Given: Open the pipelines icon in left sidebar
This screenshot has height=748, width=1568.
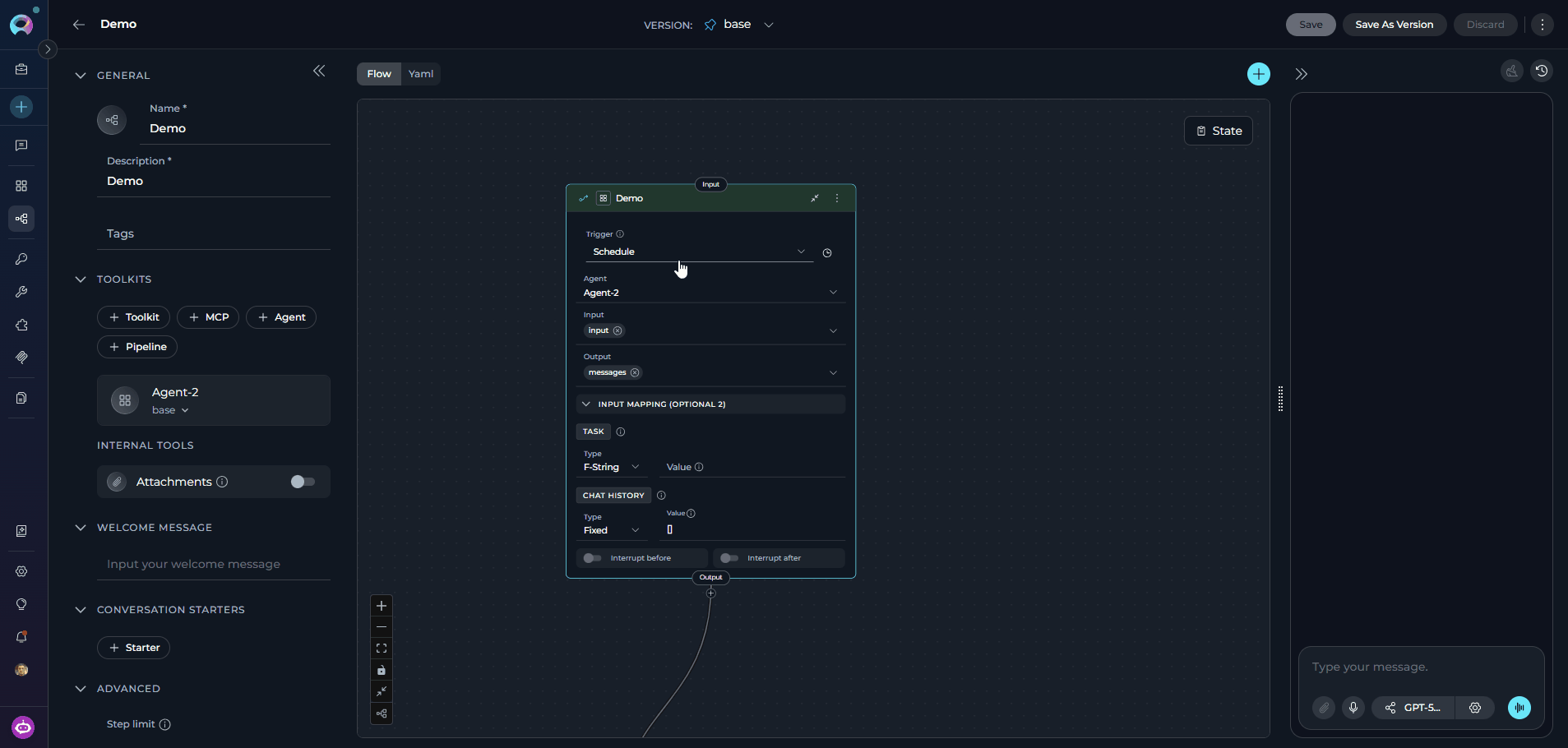Looking at the screenshot, I should 22,219.
